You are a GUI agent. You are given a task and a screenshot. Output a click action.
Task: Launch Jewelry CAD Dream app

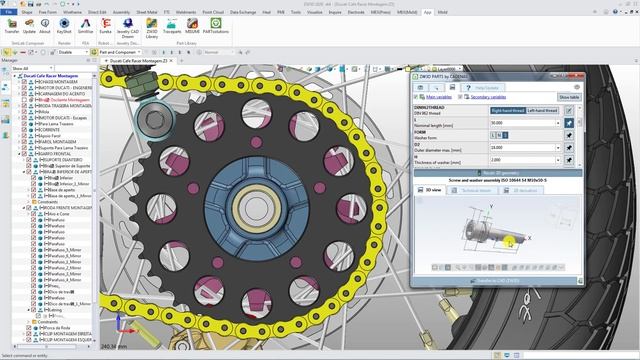[x=128, y=28]
